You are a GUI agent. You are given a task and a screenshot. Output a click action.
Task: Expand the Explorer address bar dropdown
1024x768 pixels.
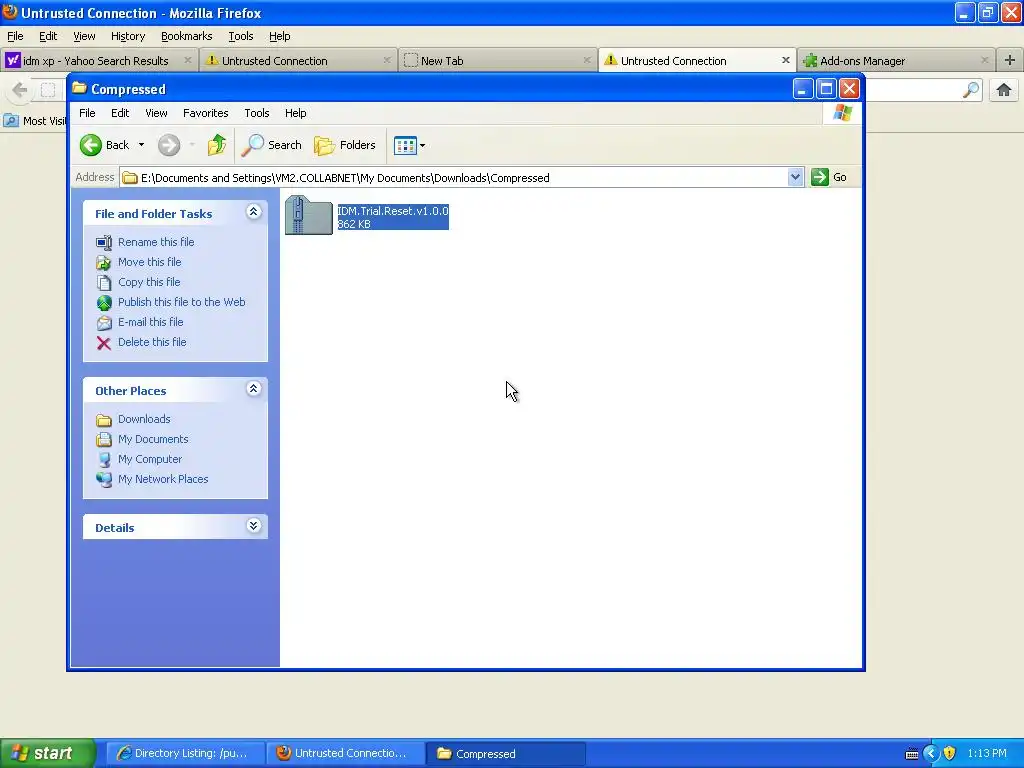pos(795,177)
